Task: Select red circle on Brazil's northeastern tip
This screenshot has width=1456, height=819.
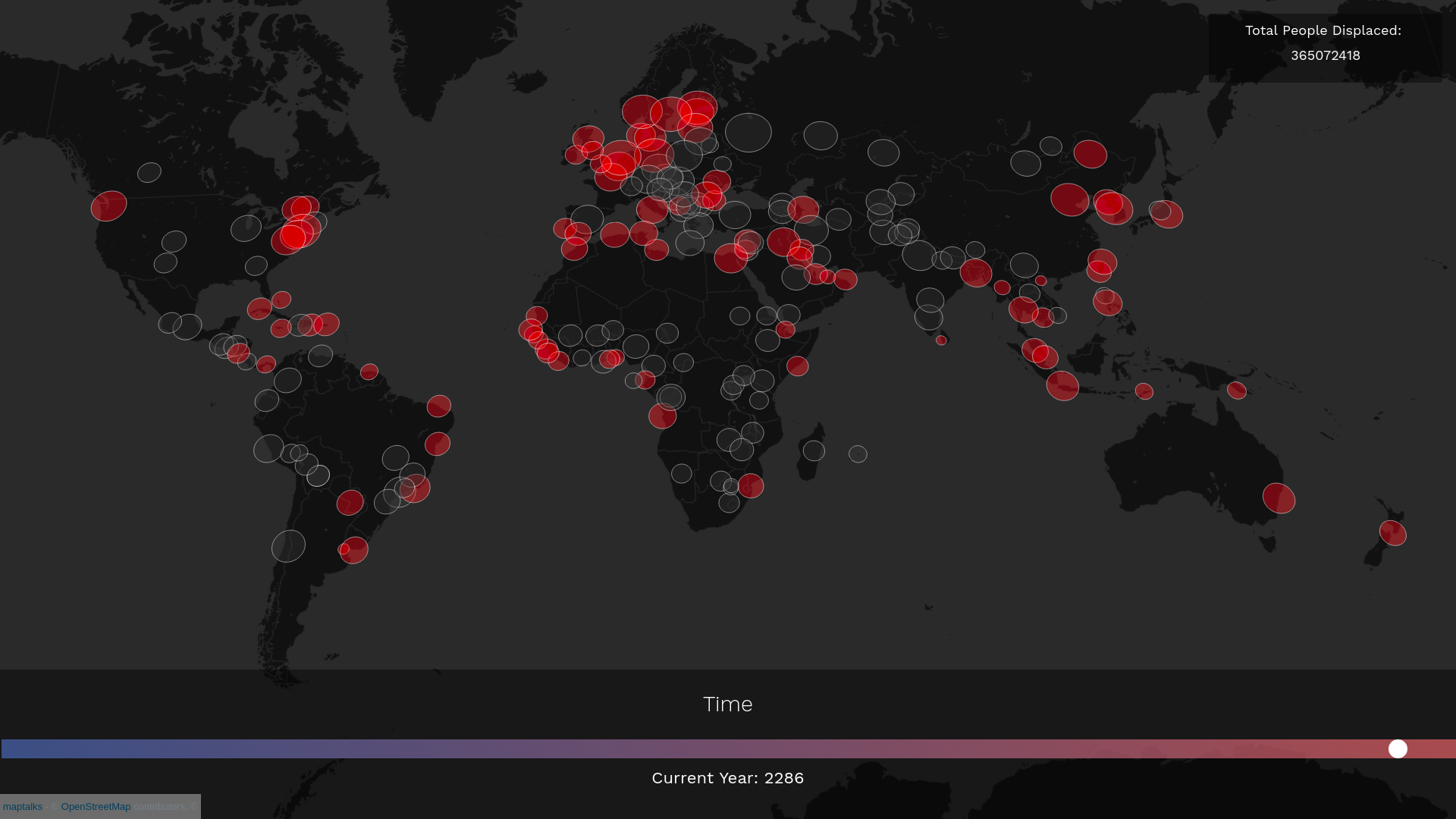Action: (438, 406)
